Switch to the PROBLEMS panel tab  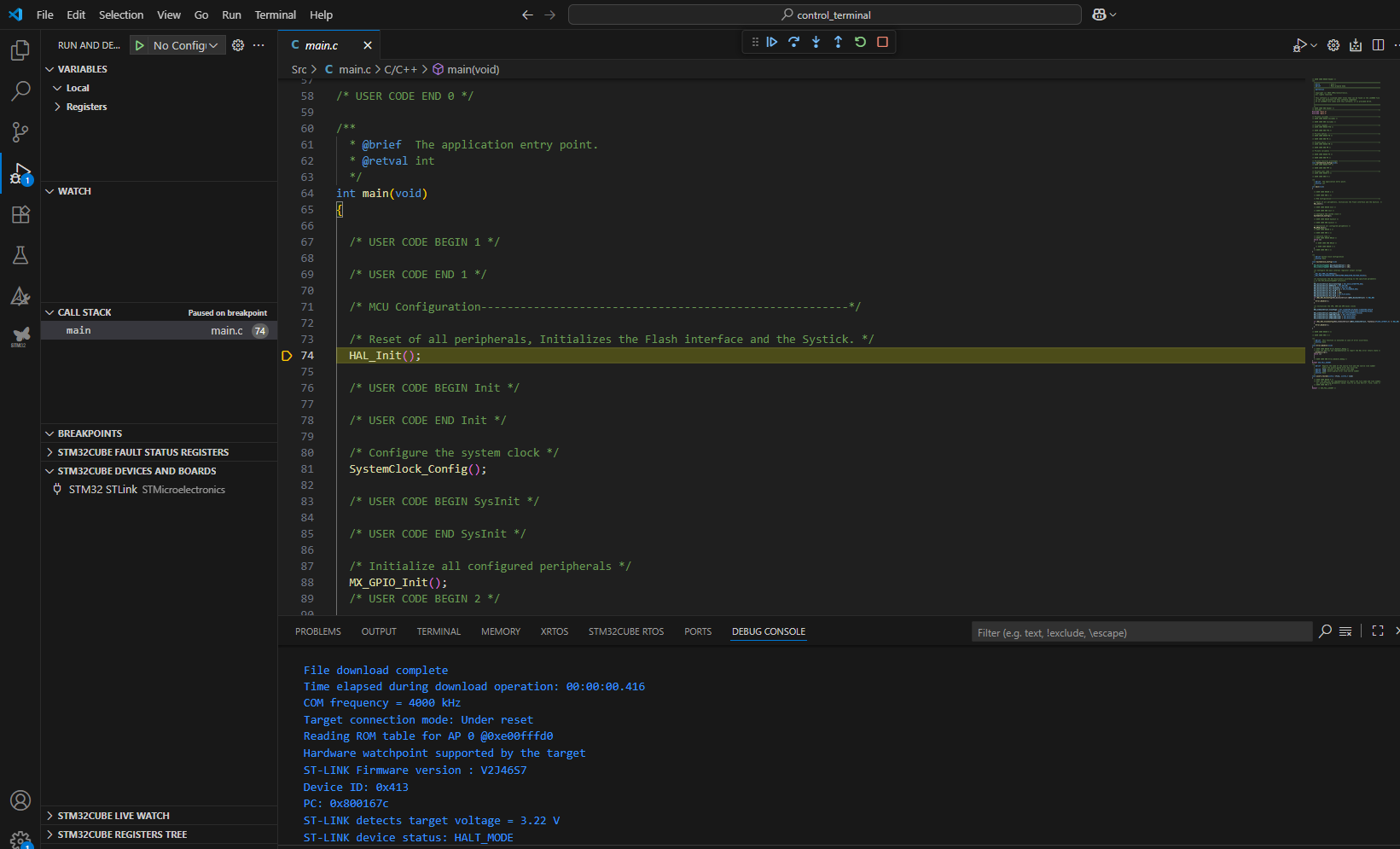tap(318, 631)
